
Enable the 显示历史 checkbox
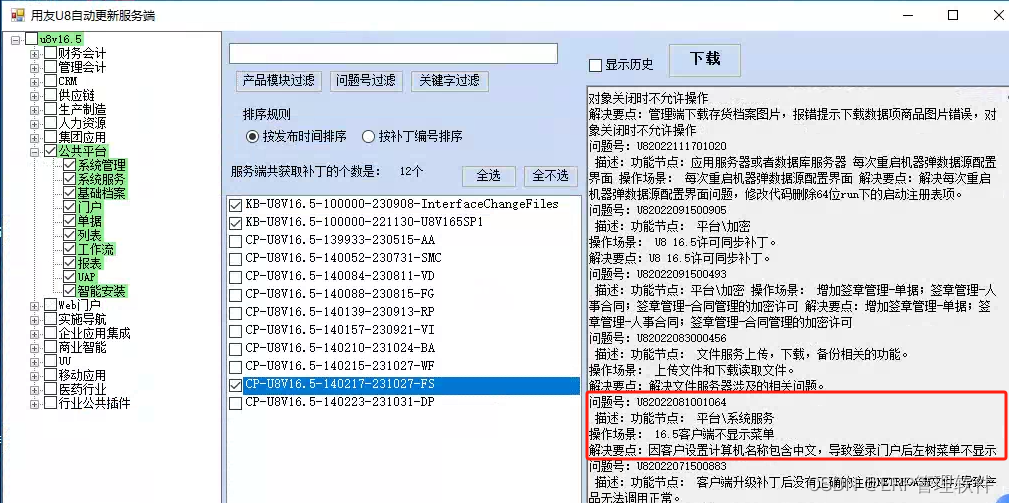[595, 65]
